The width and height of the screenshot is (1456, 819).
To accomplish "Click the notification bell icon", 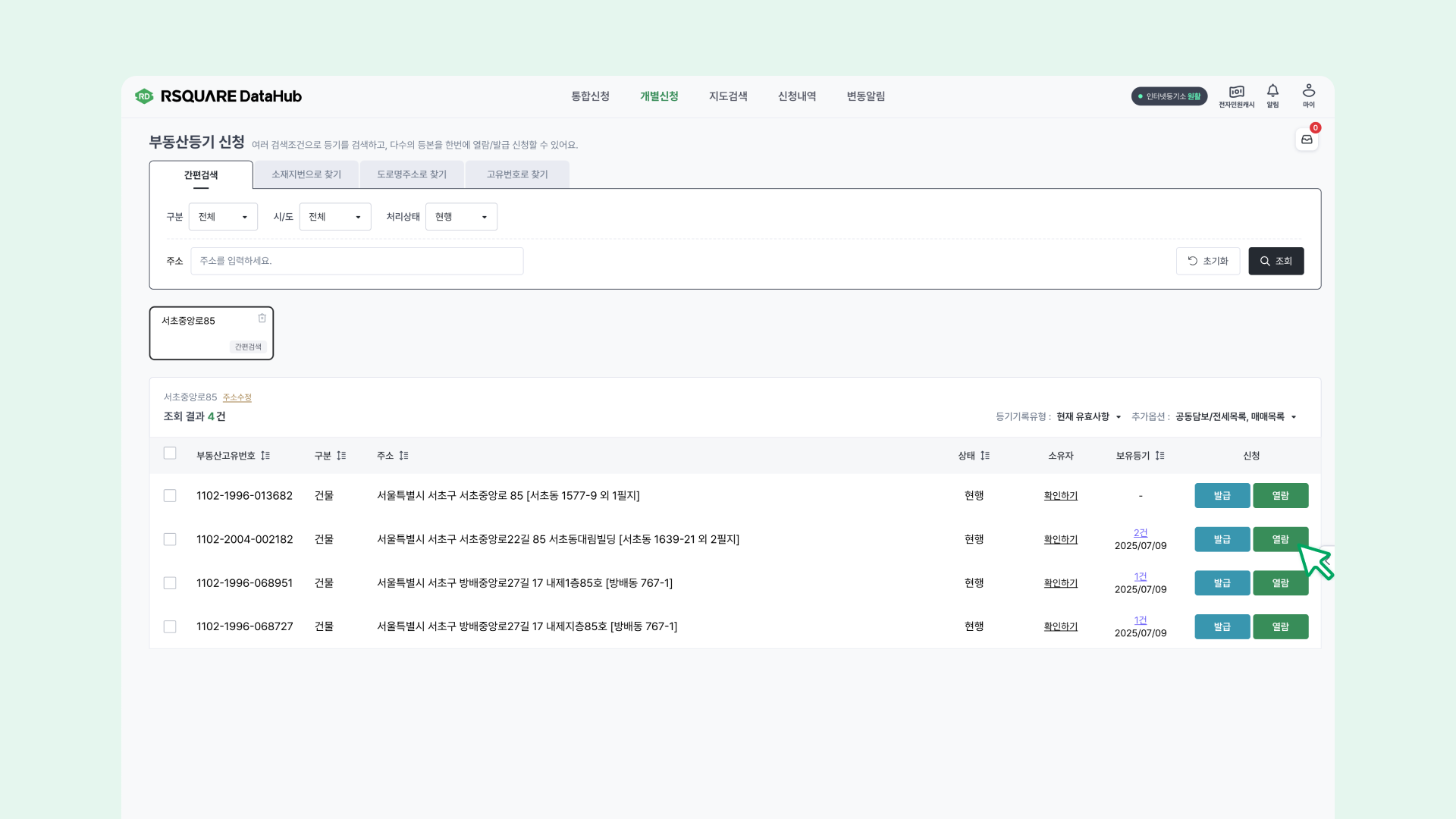I will [1272, 92].
